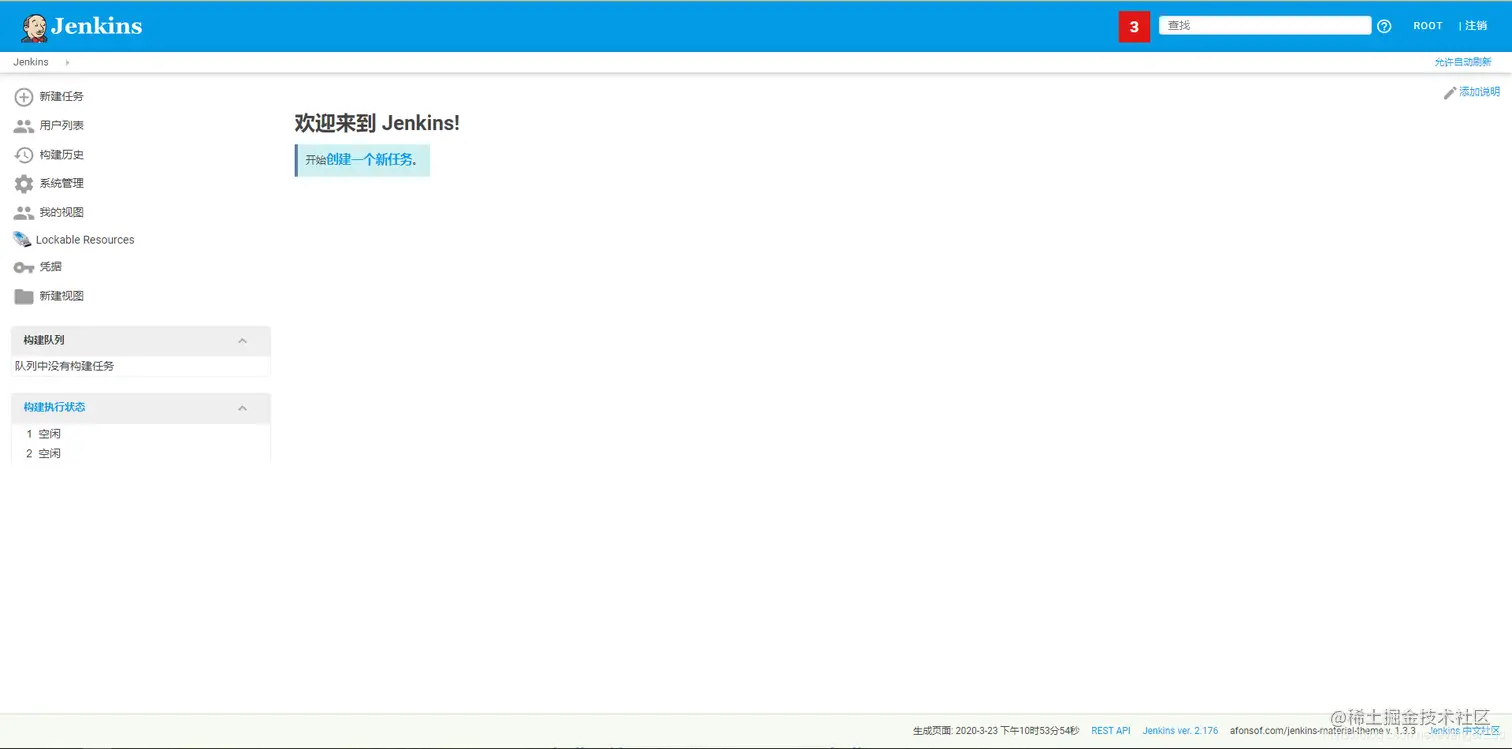Click 队列中没有构建任务 text
Image resolution: width=1512 pixels, height=749 pixels.
tap(65, 366)
